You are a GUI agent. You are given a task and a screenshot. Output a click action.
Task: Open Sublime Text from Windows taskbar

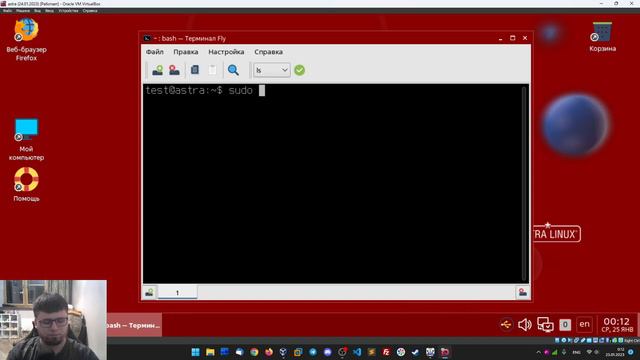click(x=371, y=352)
